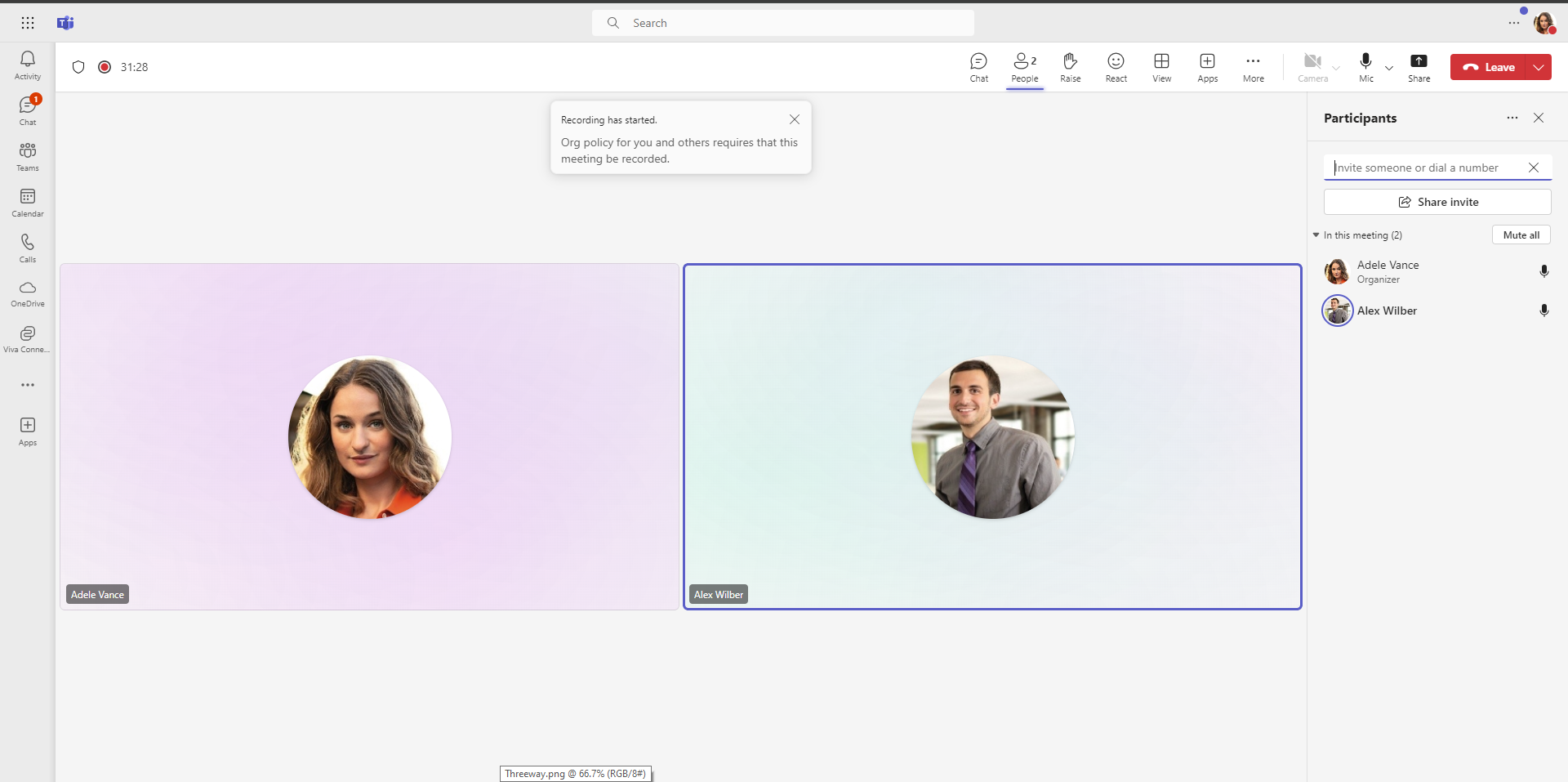The width and height of the screenshot is (1568, 782).
Task: Mute the Mic from toolbar
Action: (1366, 68)
